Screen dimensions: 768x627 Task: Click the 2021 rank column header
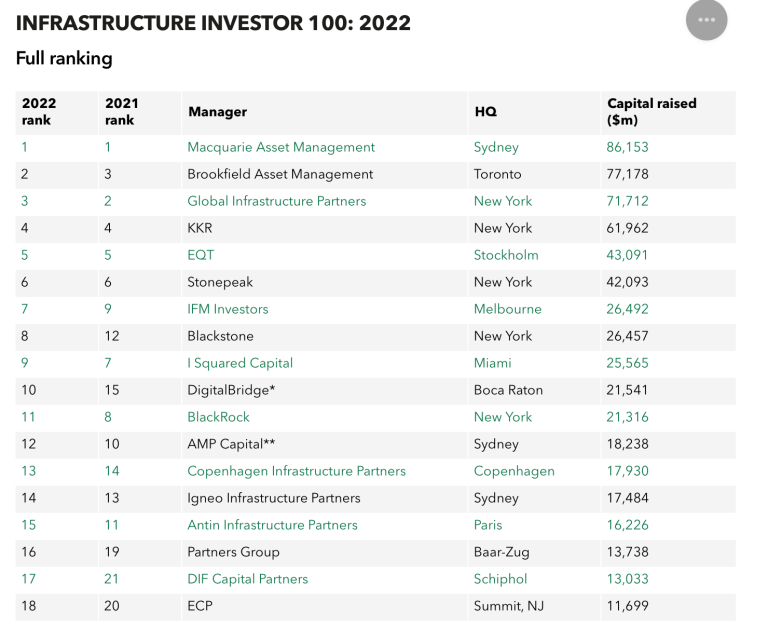(x=121, y=112)
